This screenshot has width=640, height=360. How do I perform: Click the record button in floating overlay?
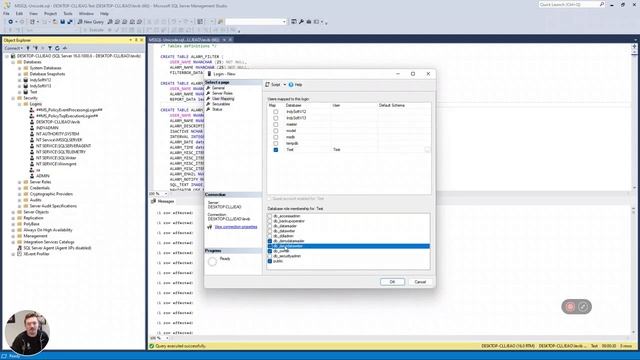(570, 307)
